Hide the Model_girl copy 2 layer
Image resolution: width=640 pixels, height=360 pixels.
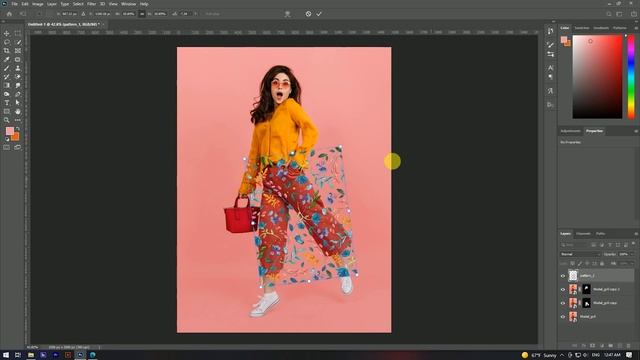[x=563, y=289]
